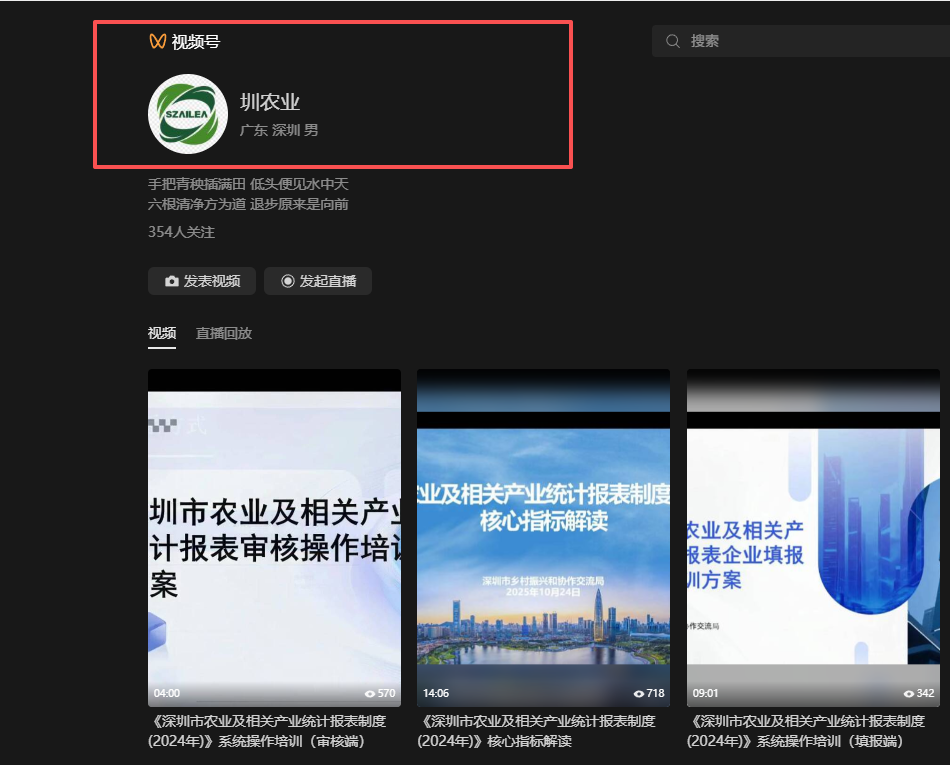Click the 14:06 duration label

pyautogui.click(x=436, y=693)
